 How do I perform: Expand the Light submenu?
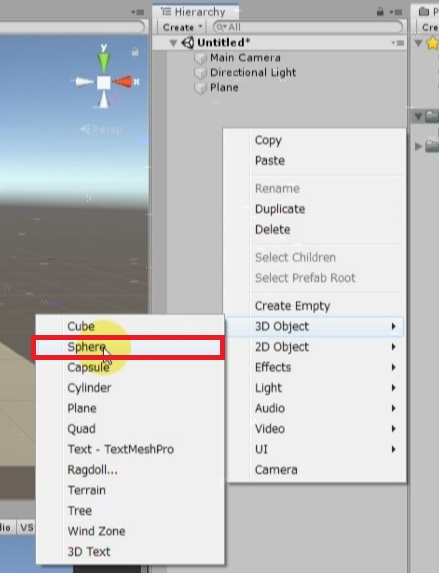click(315, 388)
